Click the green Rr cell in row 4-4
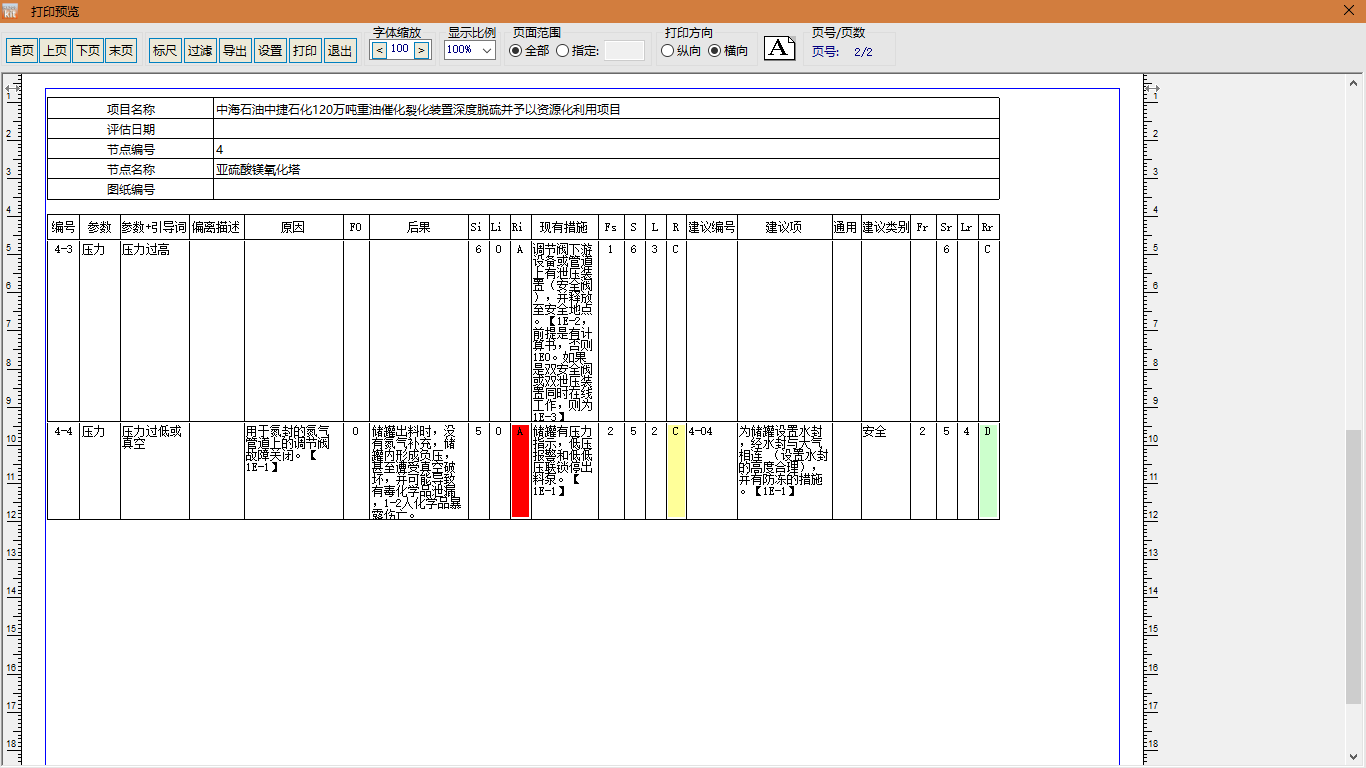Screen dimensions: 1366x768 pyautogui.click(x=988, y=470)
